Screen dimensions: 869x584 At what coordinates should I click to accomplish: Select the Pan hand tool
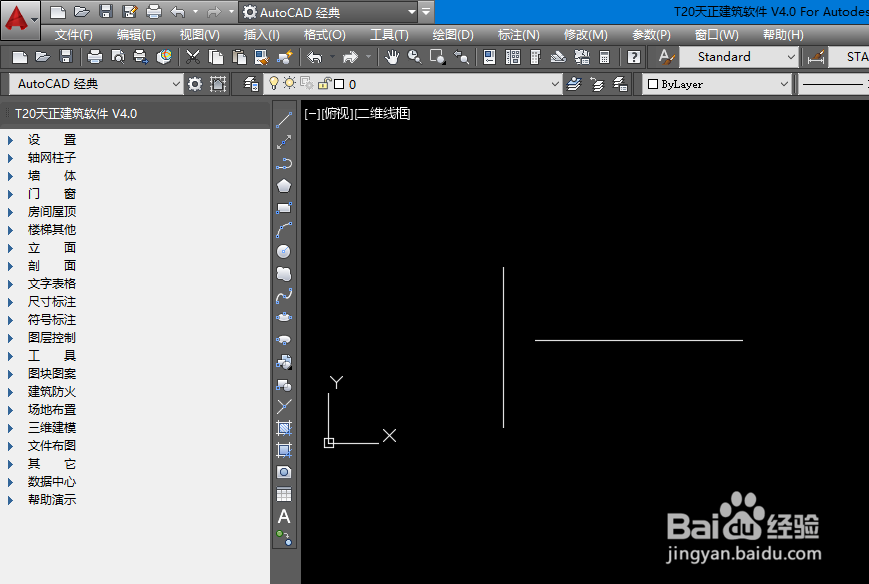coord(392,57)
